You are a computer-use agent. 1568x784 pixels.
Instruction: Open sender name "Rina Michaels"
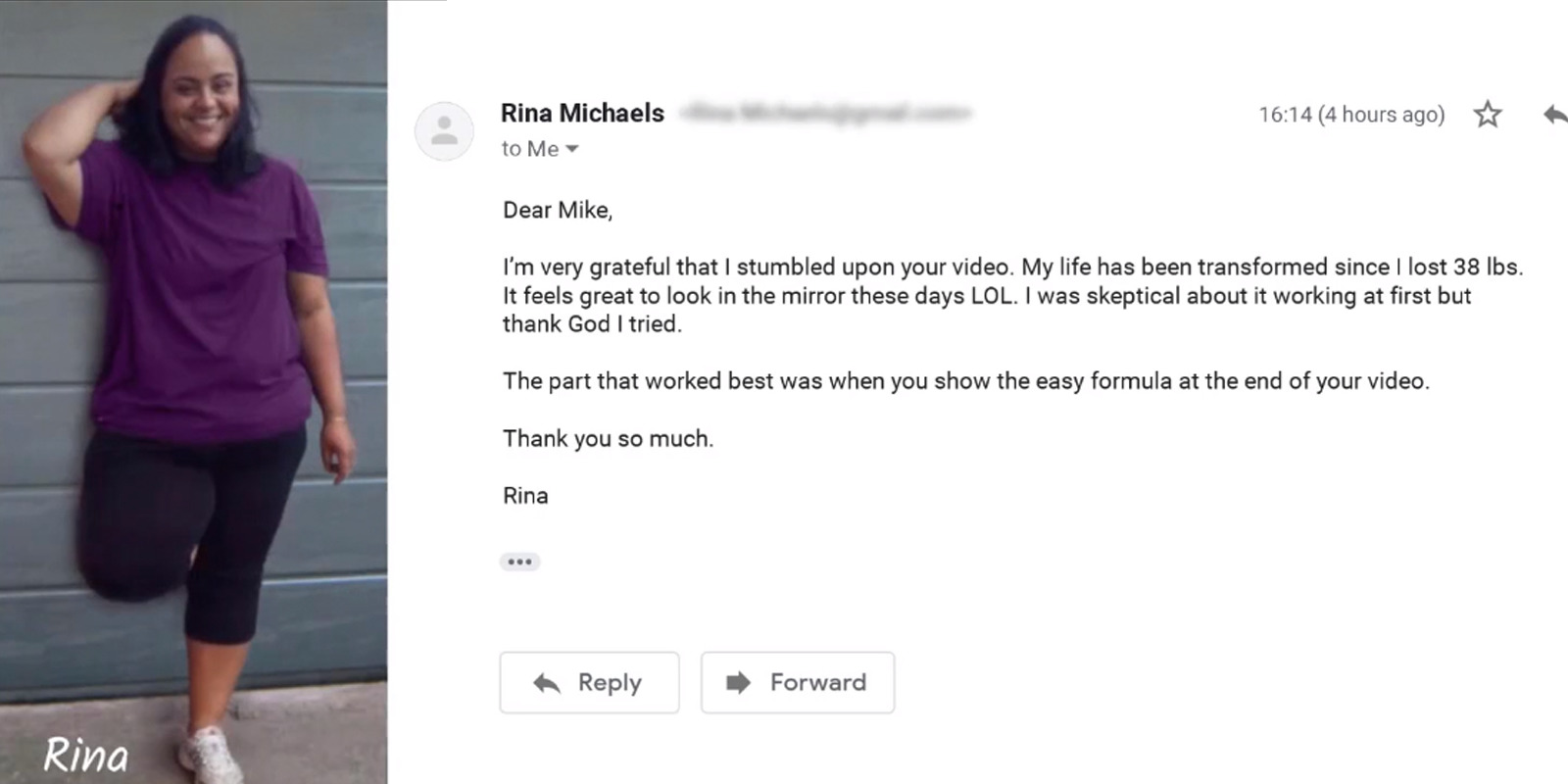(x=582, y=113)
